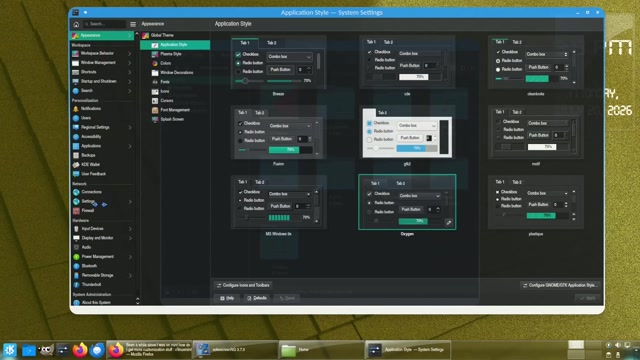The image size is (640, 360).
Task: Click Configure Icons and Toolbars button
Action: coord(243,285)
